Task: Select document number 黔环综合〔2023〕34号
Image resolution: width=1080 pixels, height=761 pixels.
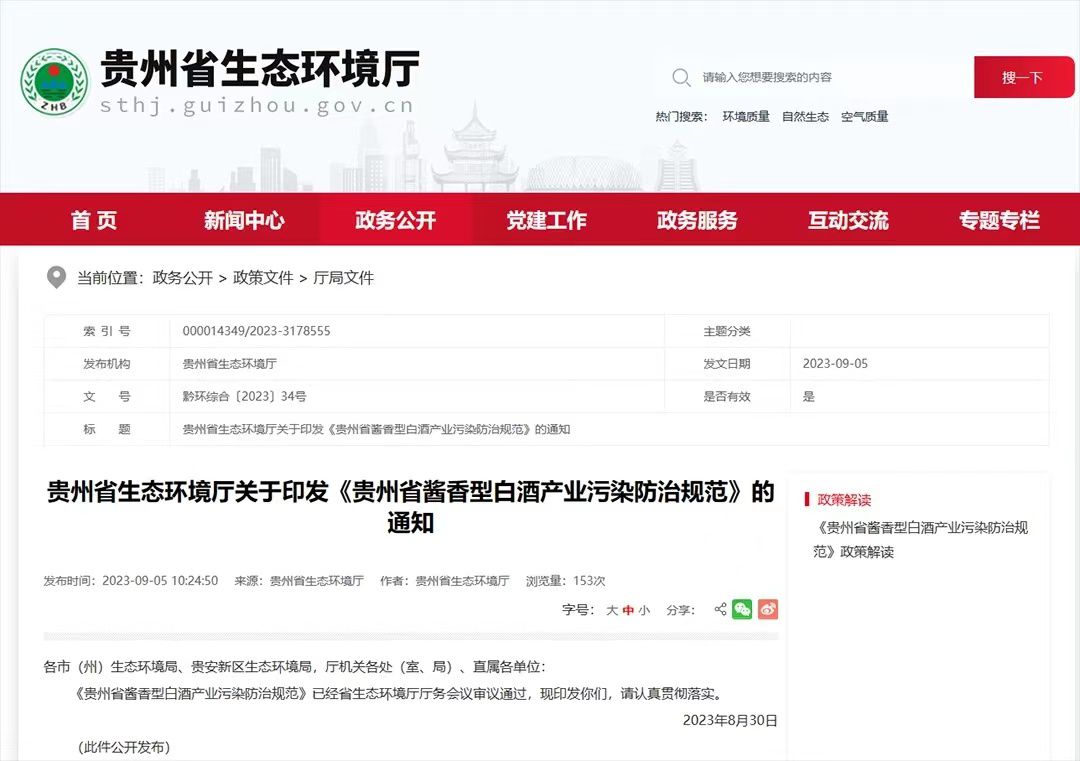Action: [244, 396]
